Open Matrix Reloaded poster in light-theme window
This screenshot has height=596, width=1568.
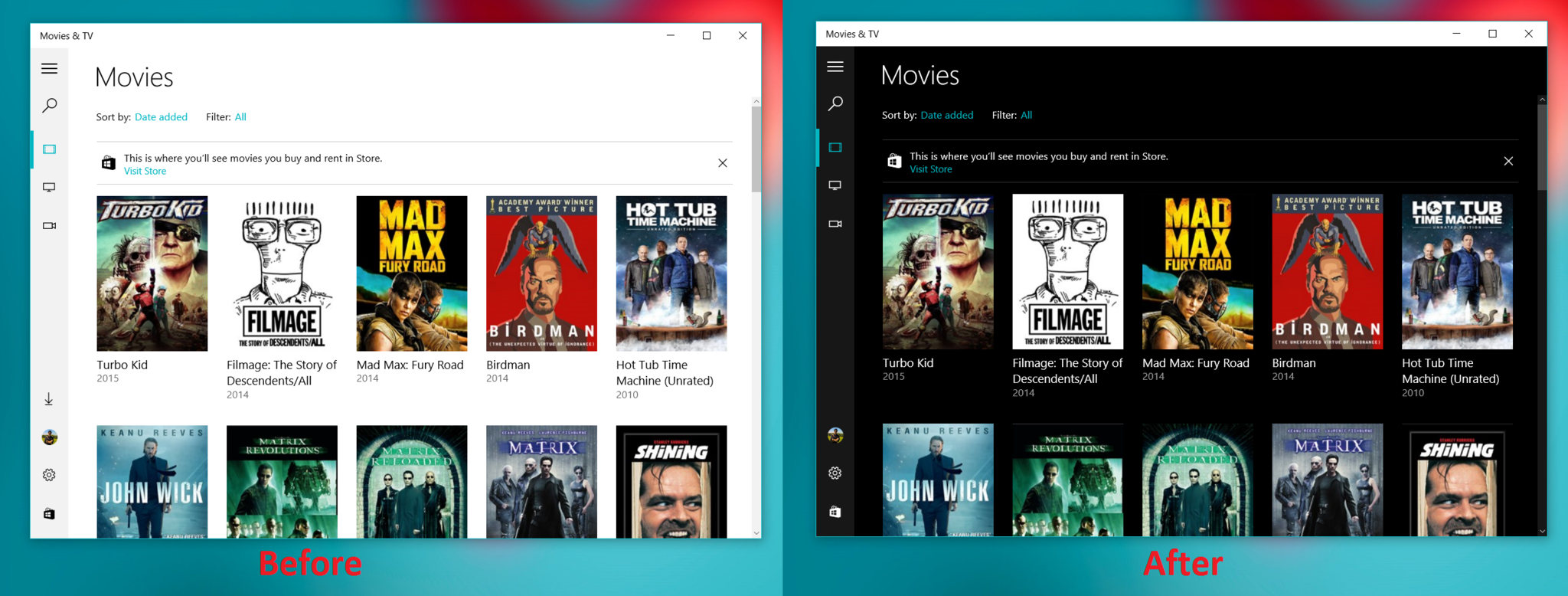coord(412,482)
